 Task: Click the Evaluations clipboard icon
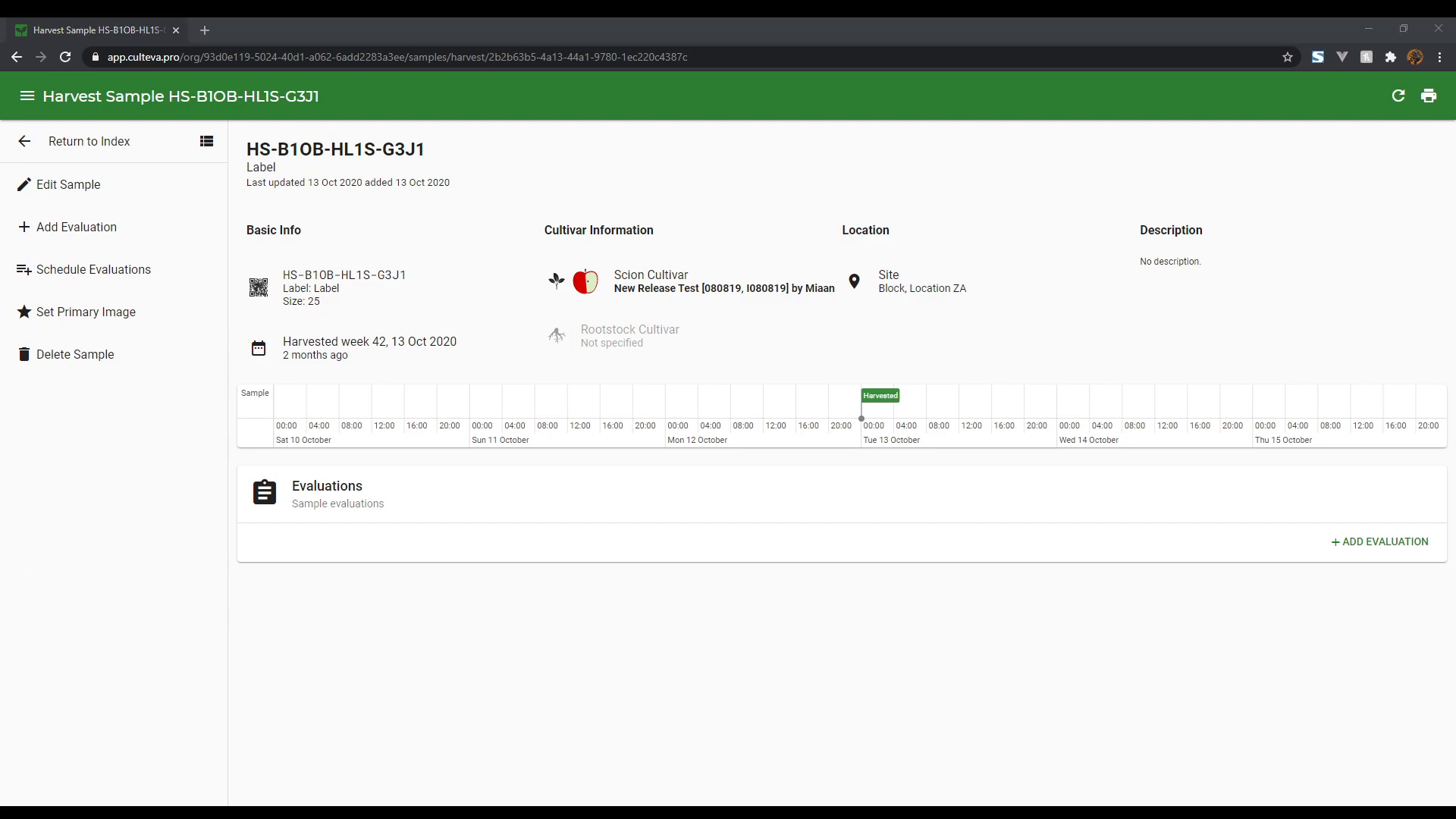(x=264, y=492)
